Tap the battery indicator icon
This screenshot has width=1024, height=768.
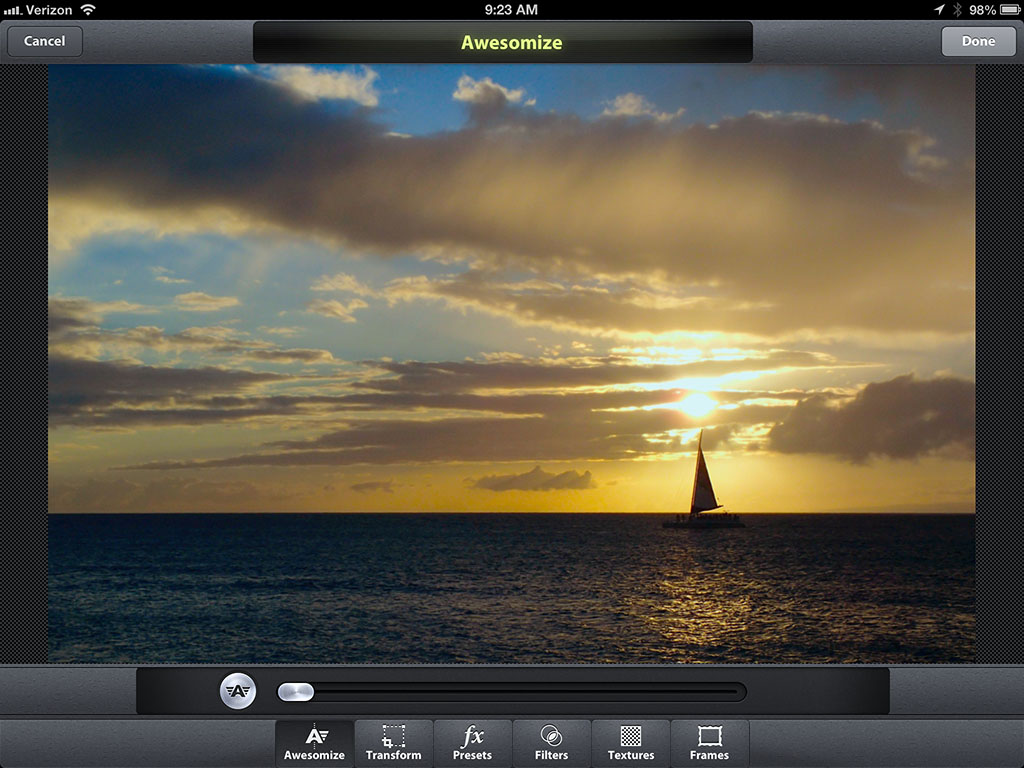click(1009, 9)
